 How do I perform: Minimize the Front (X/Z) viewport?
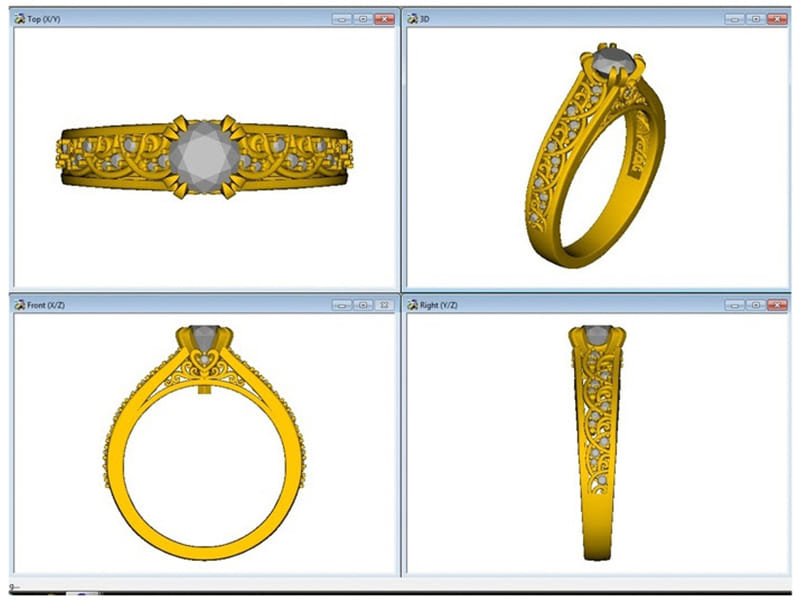pos(343,304)
